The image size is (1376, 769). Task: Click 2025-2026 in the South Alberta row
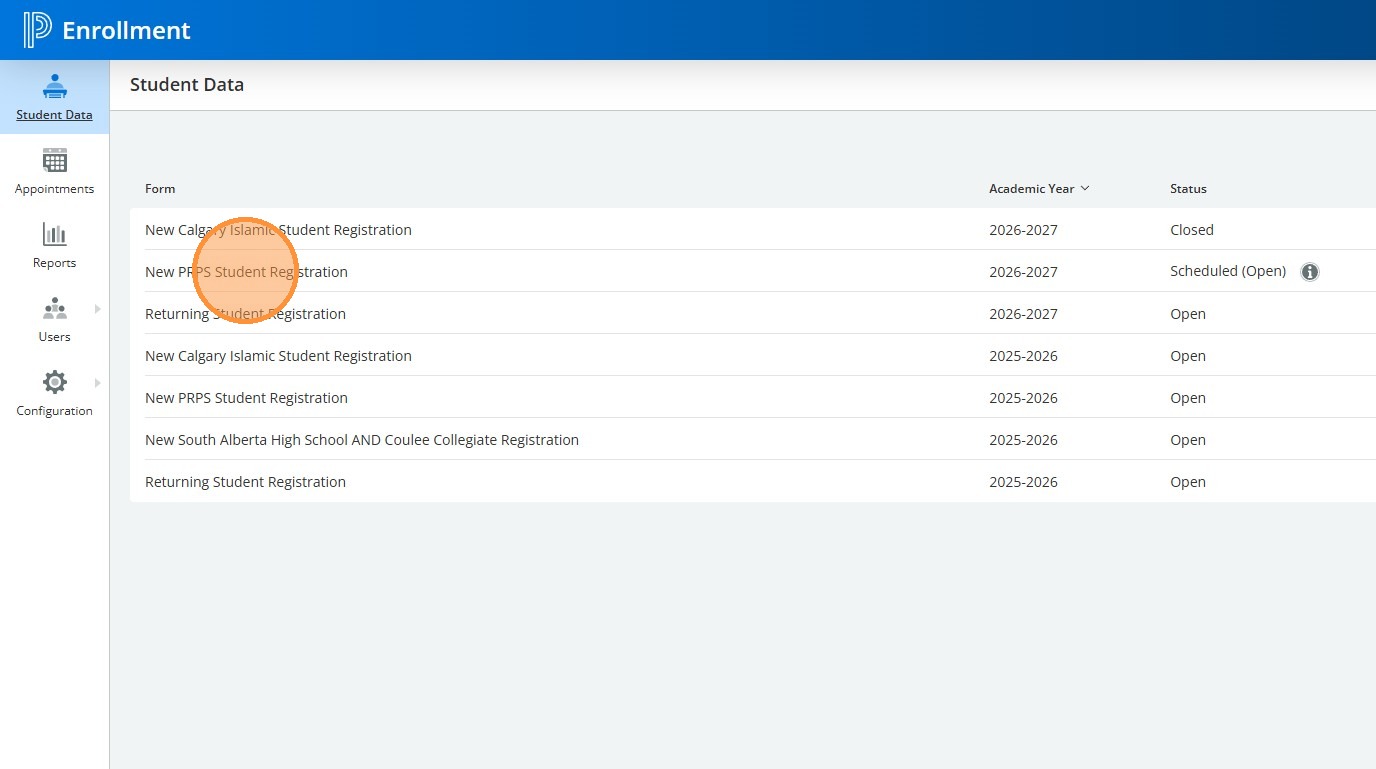tap(1023, 440)
